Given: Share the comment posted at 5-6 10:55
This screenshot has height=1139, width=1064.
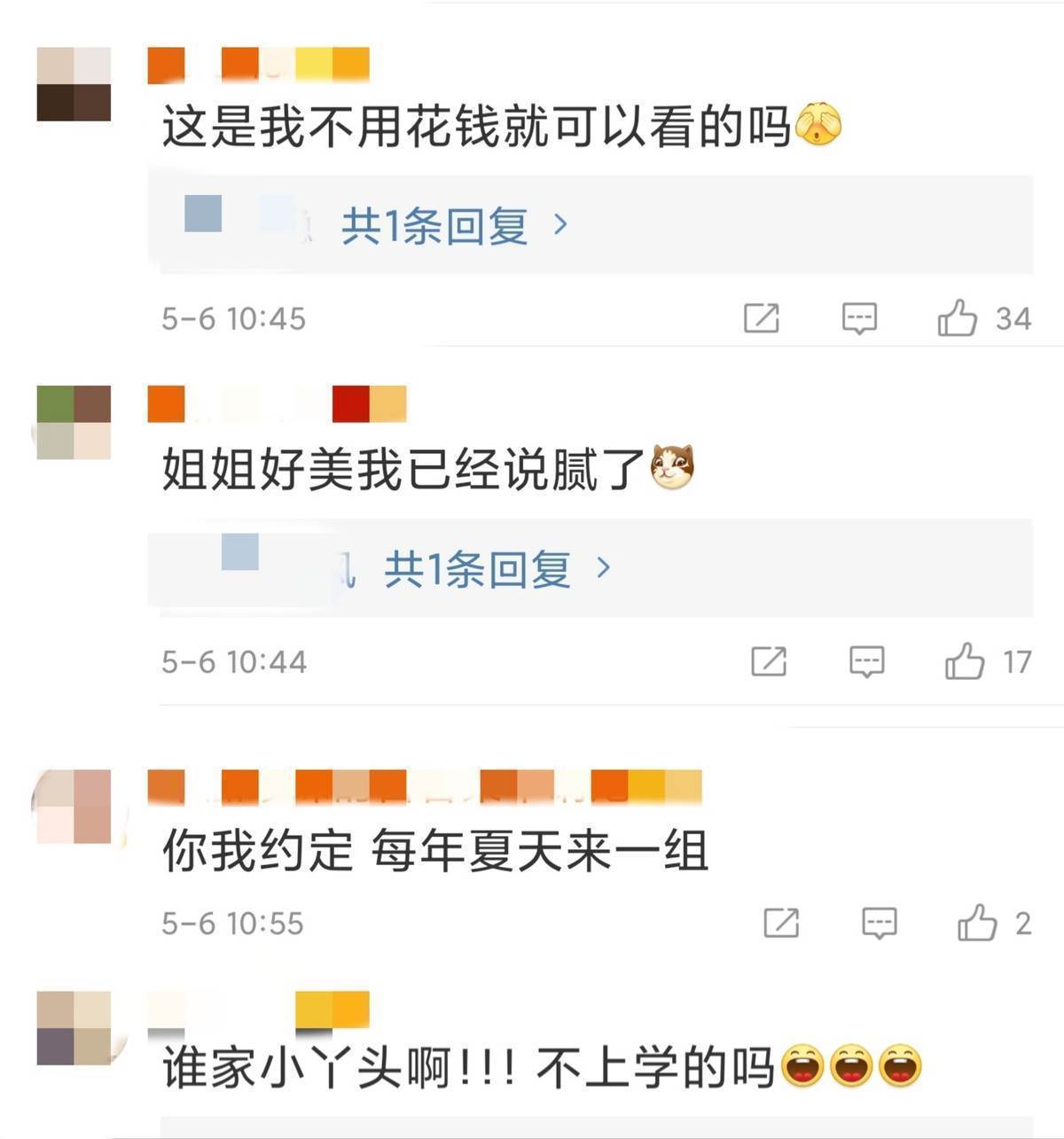Looking at the screenshot, I should click(x=781, y=923).
